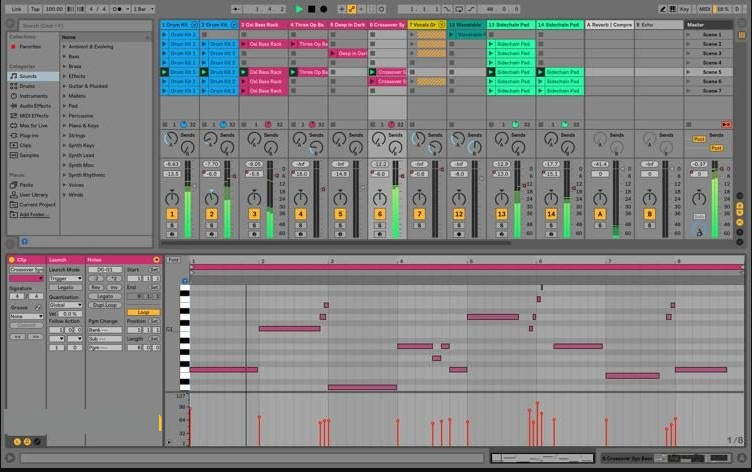
Task: Launch Deep in Dark clip on track 5
Action: [333, 53]
